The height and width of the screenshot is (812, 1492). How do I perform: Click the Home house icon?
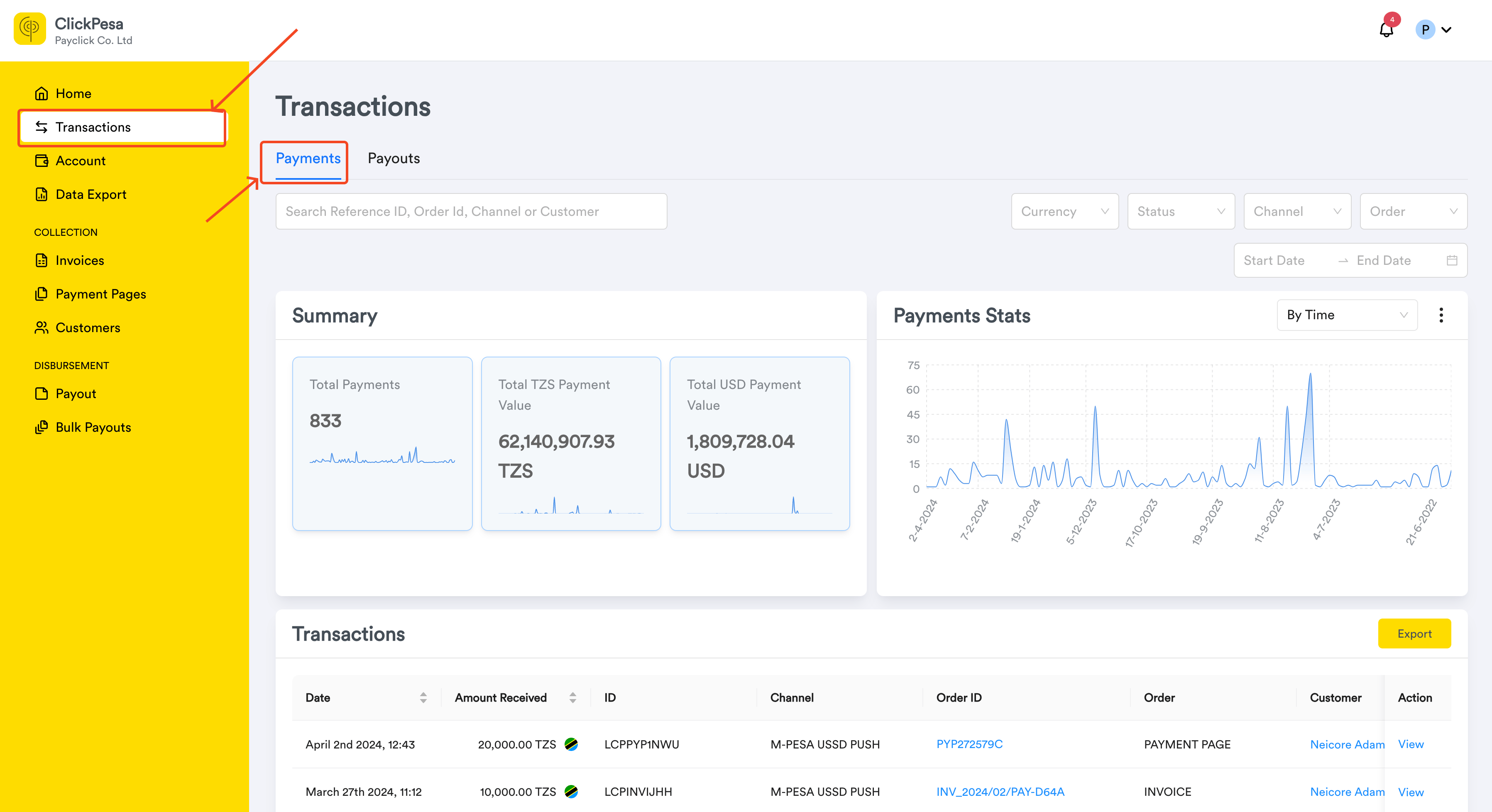click(x=41, y=94)
